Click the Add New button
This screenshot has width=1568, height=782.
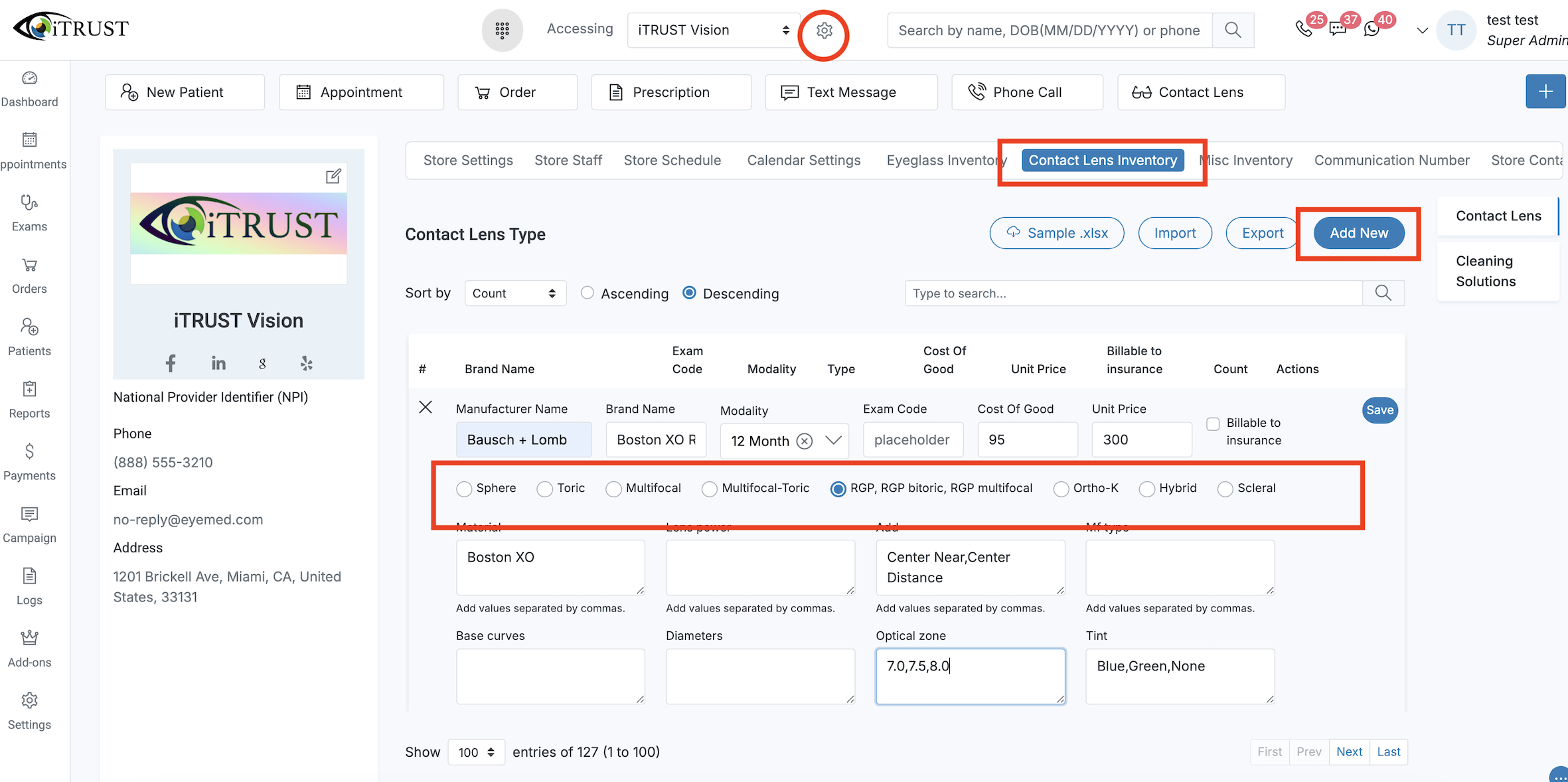[1358, 233]
